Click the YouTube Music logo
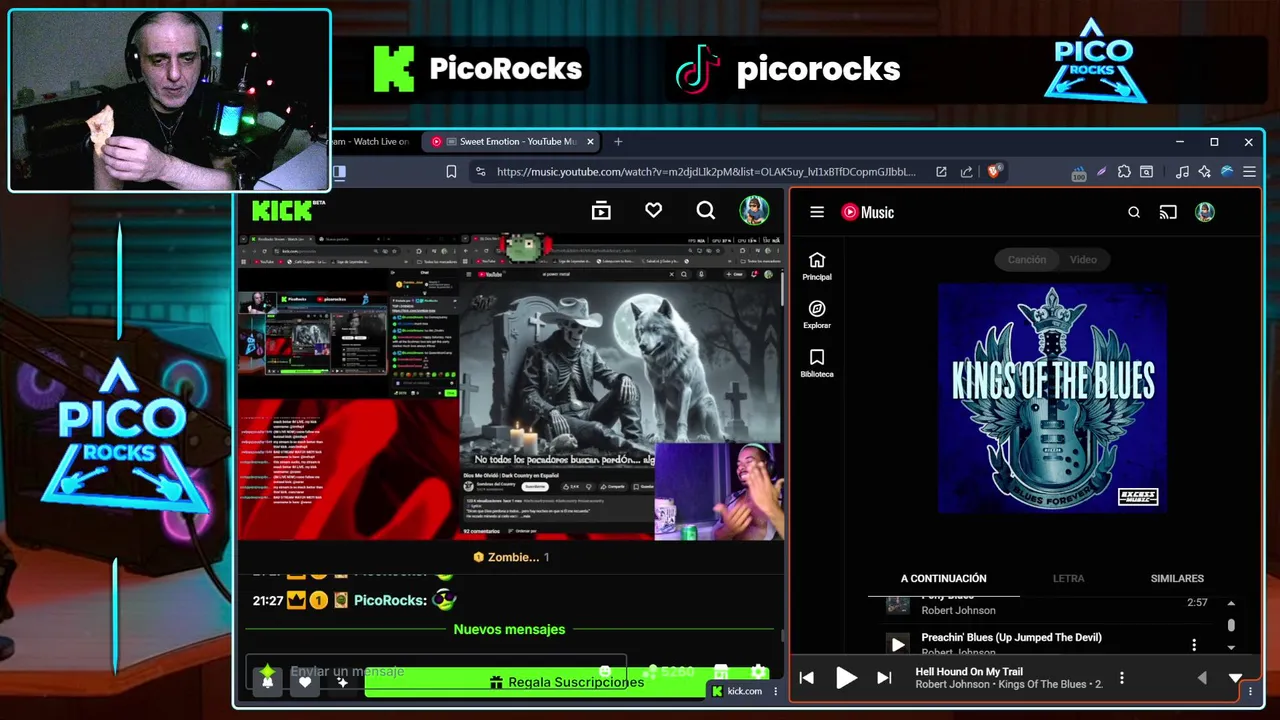This screenshot has height=720, width=1280. click(867, 212)
